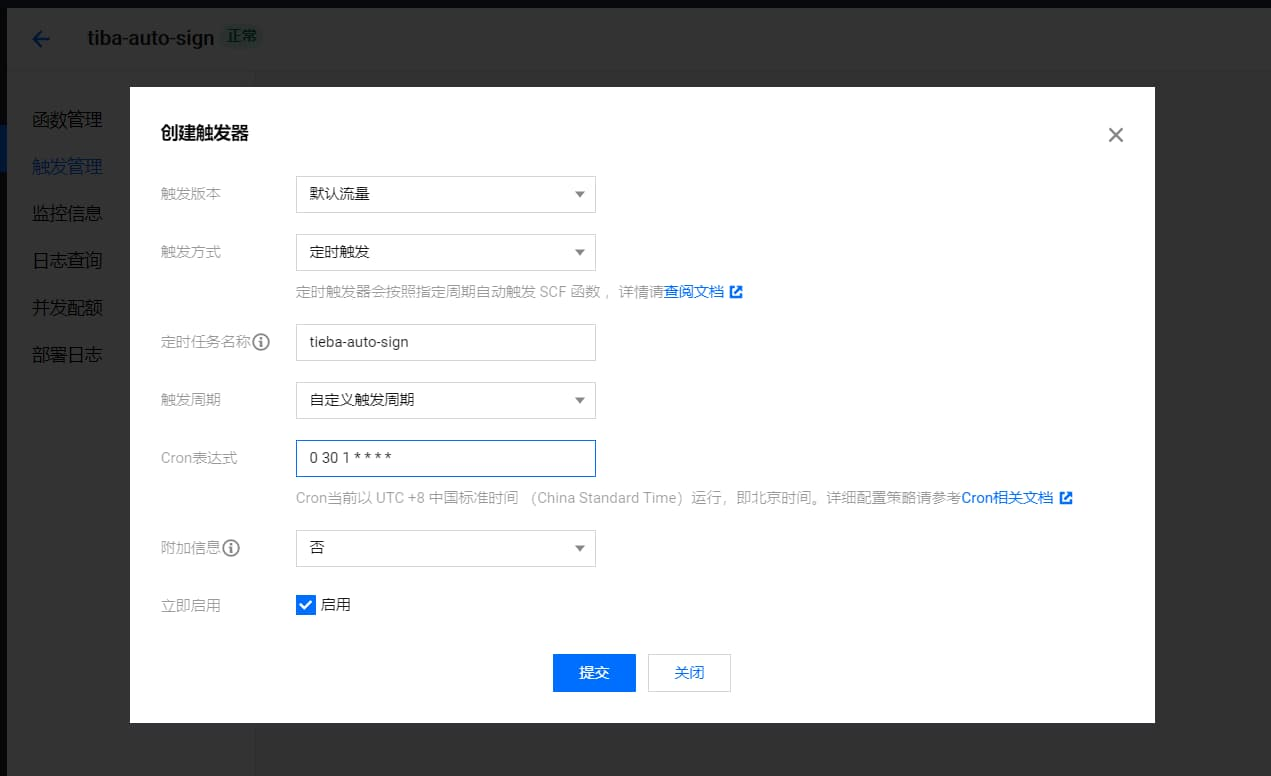Open the tooltip info icon beside 定时任务名称
This screenshot has width=1271, height=776.
(261, 342)
